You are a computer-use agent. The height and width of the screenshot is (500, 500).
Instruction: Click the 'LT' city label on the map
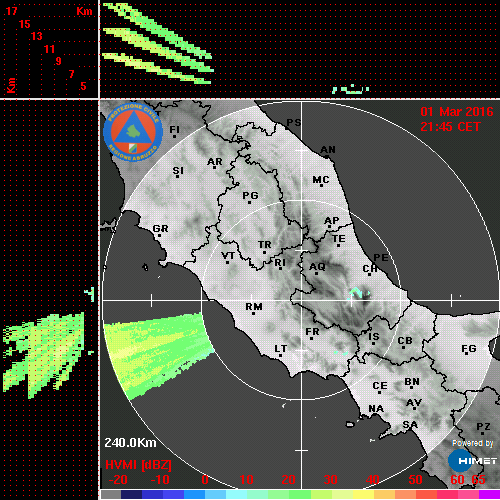pos(281,349)
